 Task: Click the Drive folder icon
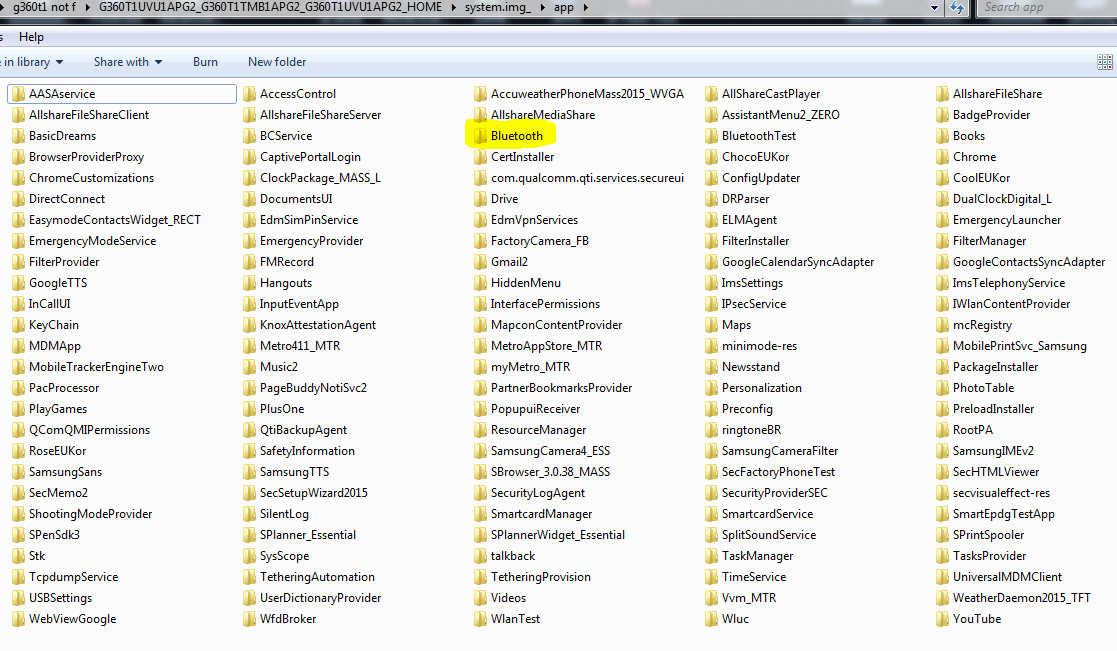click(x=480, y=199)
